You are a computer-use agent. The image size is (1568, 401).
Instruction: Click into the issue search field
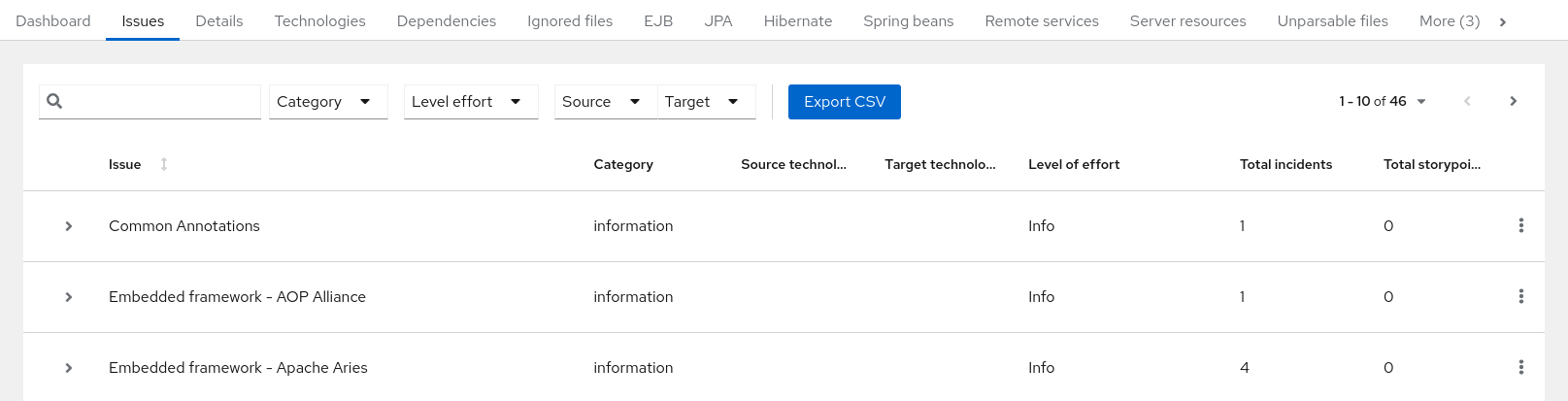pyautogui.click(x=160, y=102)
